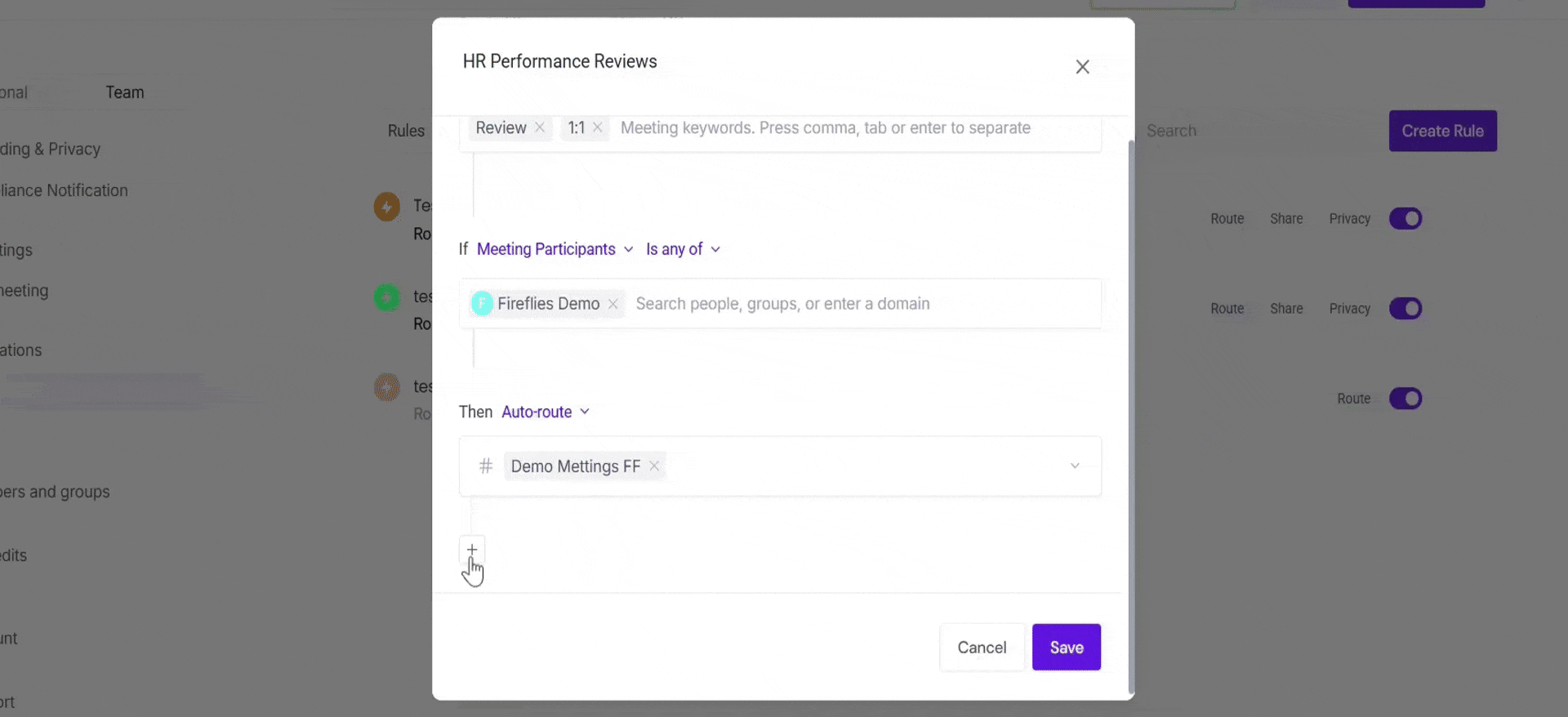Click the meeting keywords input field

pos(826,127)
